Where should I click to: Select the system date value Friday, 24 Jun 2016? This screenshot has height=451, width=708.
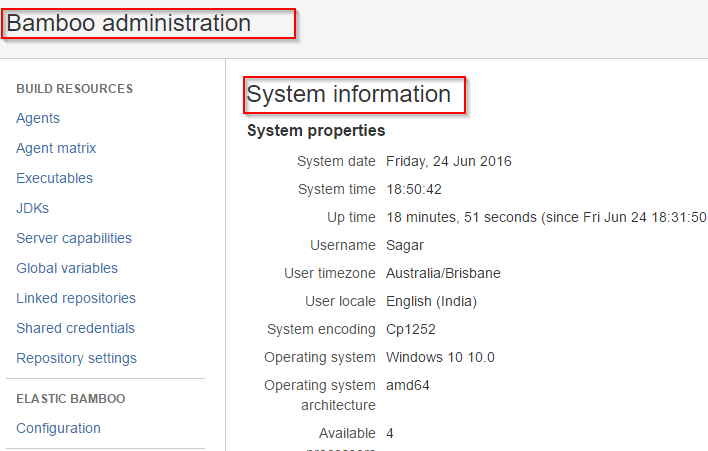449,162
